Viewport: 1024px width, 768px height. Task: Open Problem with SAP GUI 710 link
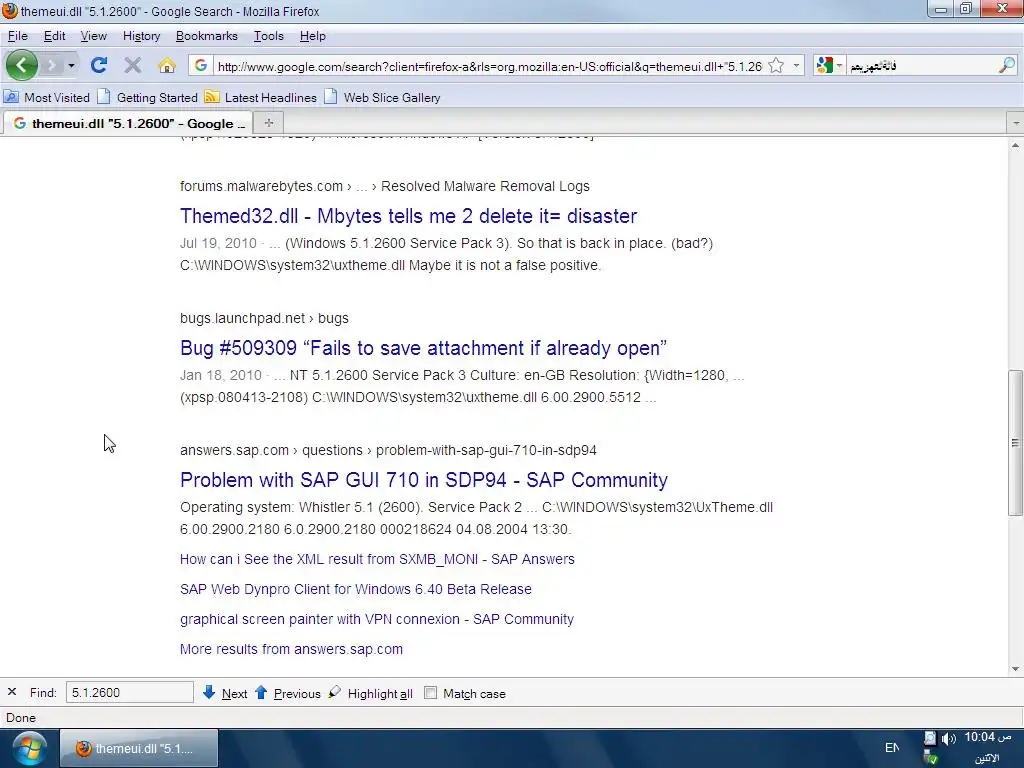tap(424, 480)
